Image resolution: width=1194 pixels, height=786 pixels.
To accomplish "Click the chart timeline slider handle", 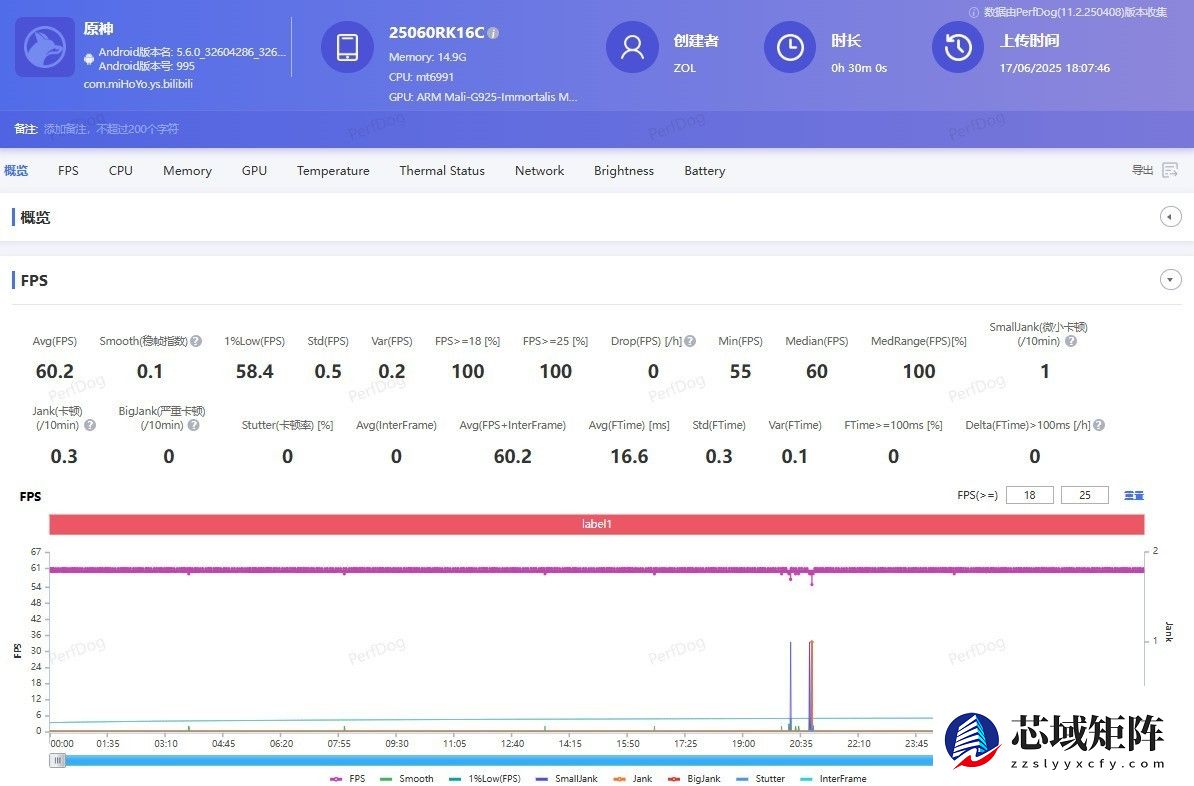I will point(58,760).
